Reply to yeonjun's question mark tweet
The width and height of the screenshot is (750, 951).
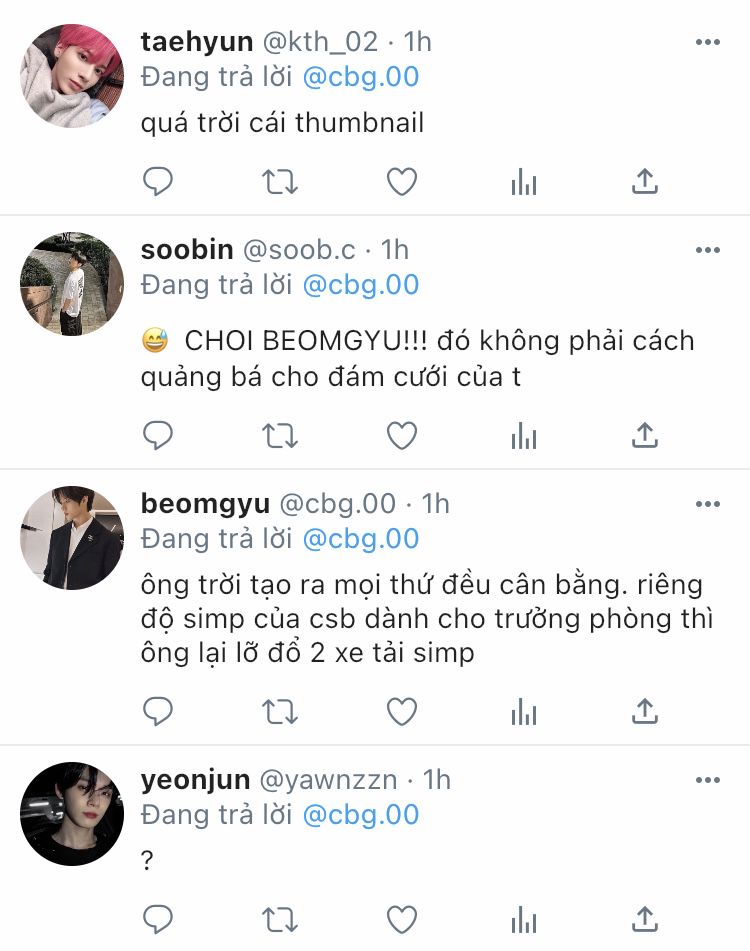(158, 919)
